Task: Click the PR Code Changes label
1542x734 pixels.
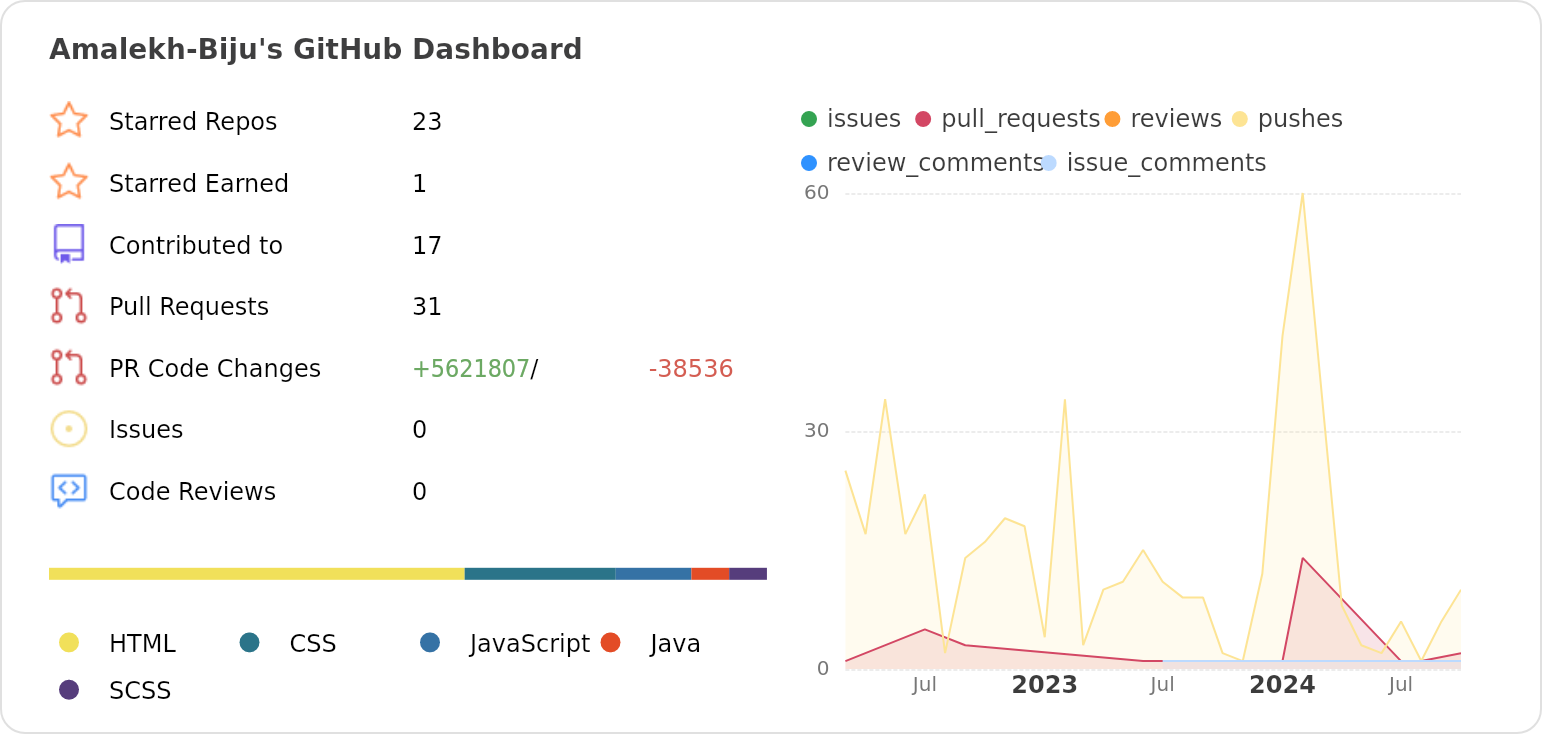Action: coord(215,369)
